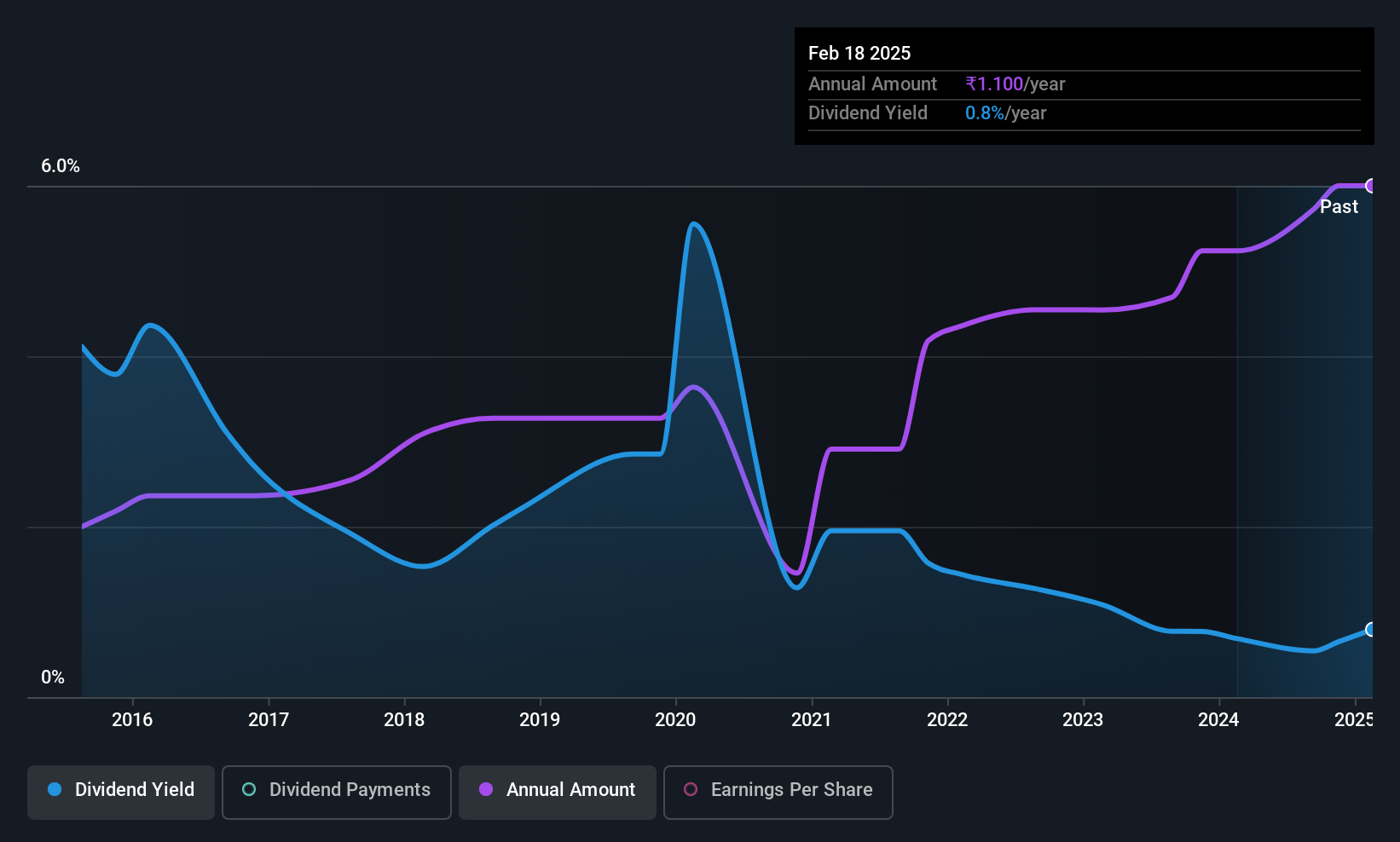
Task: Toggle the Annual Amount series
Action: pyautogui.click(x=558, y=792)
